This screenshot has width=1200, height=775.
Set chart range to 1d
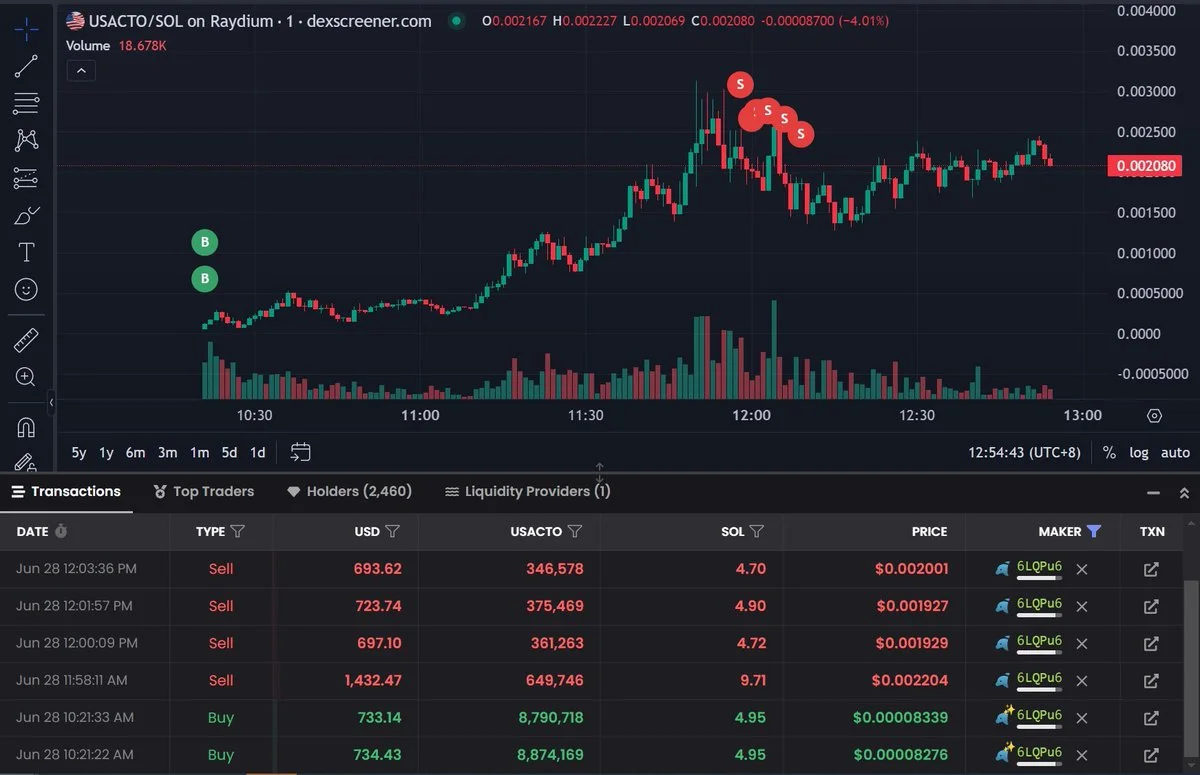[x=257, y=452]
